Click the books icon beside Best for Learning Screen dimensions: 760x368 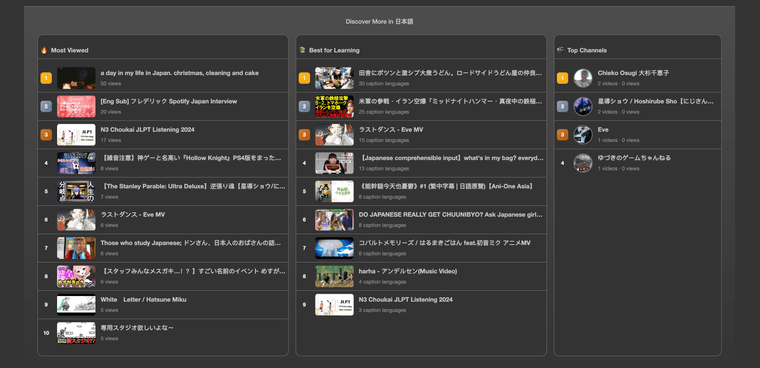(302, 50)
